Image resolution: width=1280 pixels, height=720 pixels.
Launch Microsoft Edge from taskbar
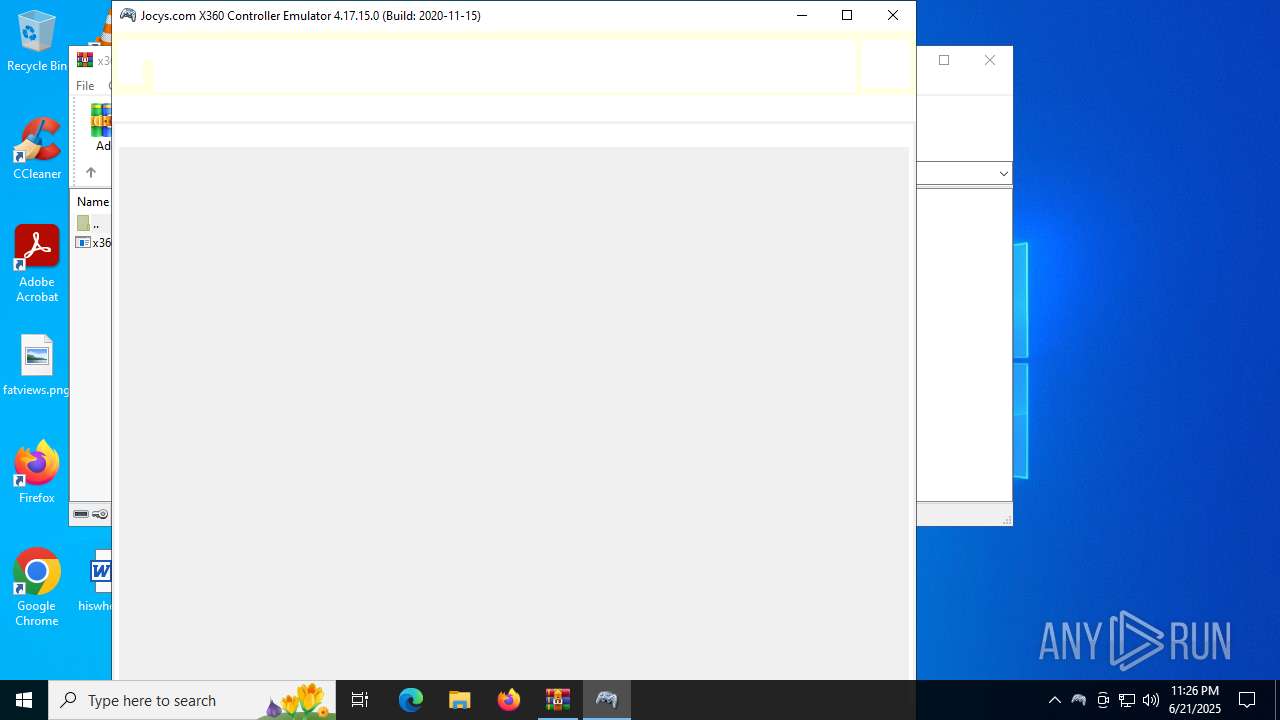coord(411,700)
